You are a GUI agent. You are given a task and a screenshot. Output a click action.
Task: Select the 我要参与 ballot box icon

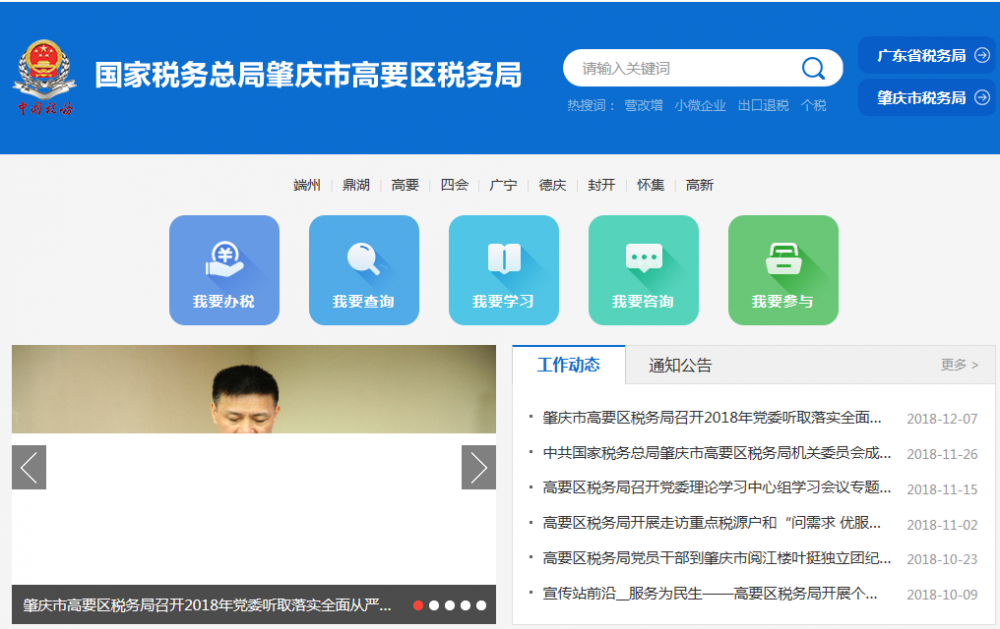pos(783,255)
